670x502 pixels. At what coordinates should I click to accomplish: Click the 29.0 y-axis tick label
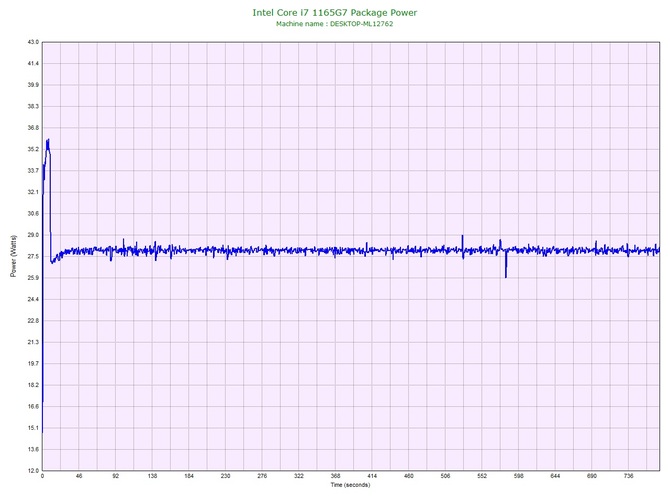click(x=33, y=235)
